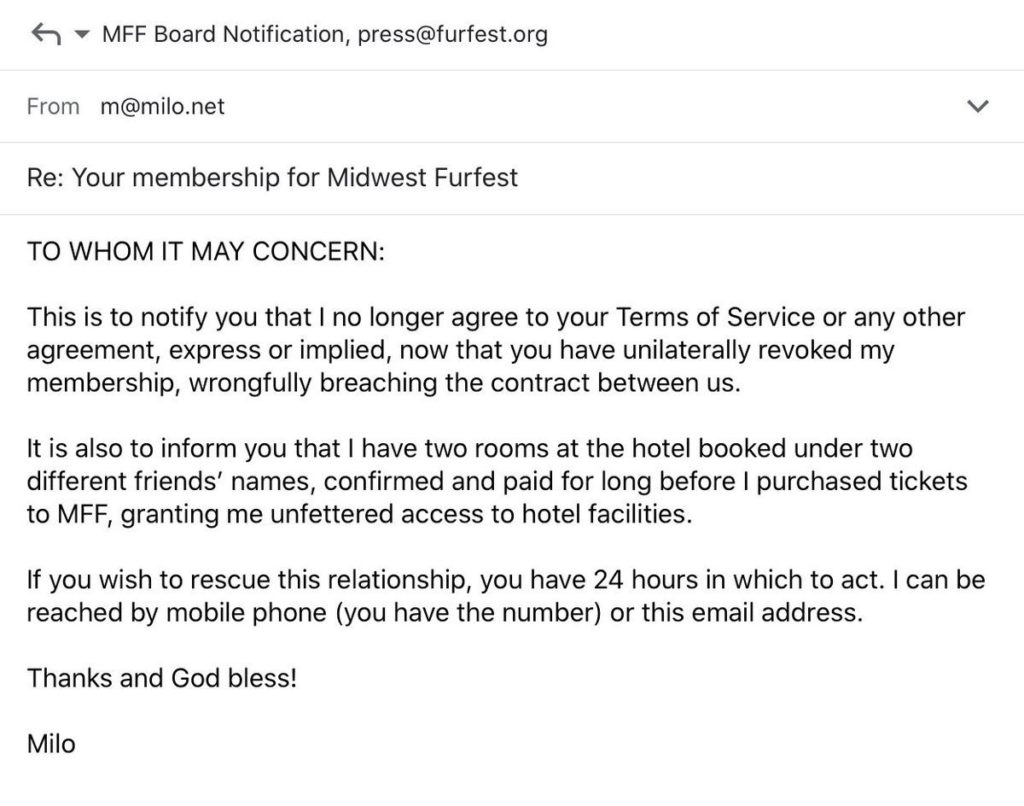The height and width of the screenshot is (806, 1024).
Task: Click the phrase unilaterally revoked my
Action: [x=758, y=349]
